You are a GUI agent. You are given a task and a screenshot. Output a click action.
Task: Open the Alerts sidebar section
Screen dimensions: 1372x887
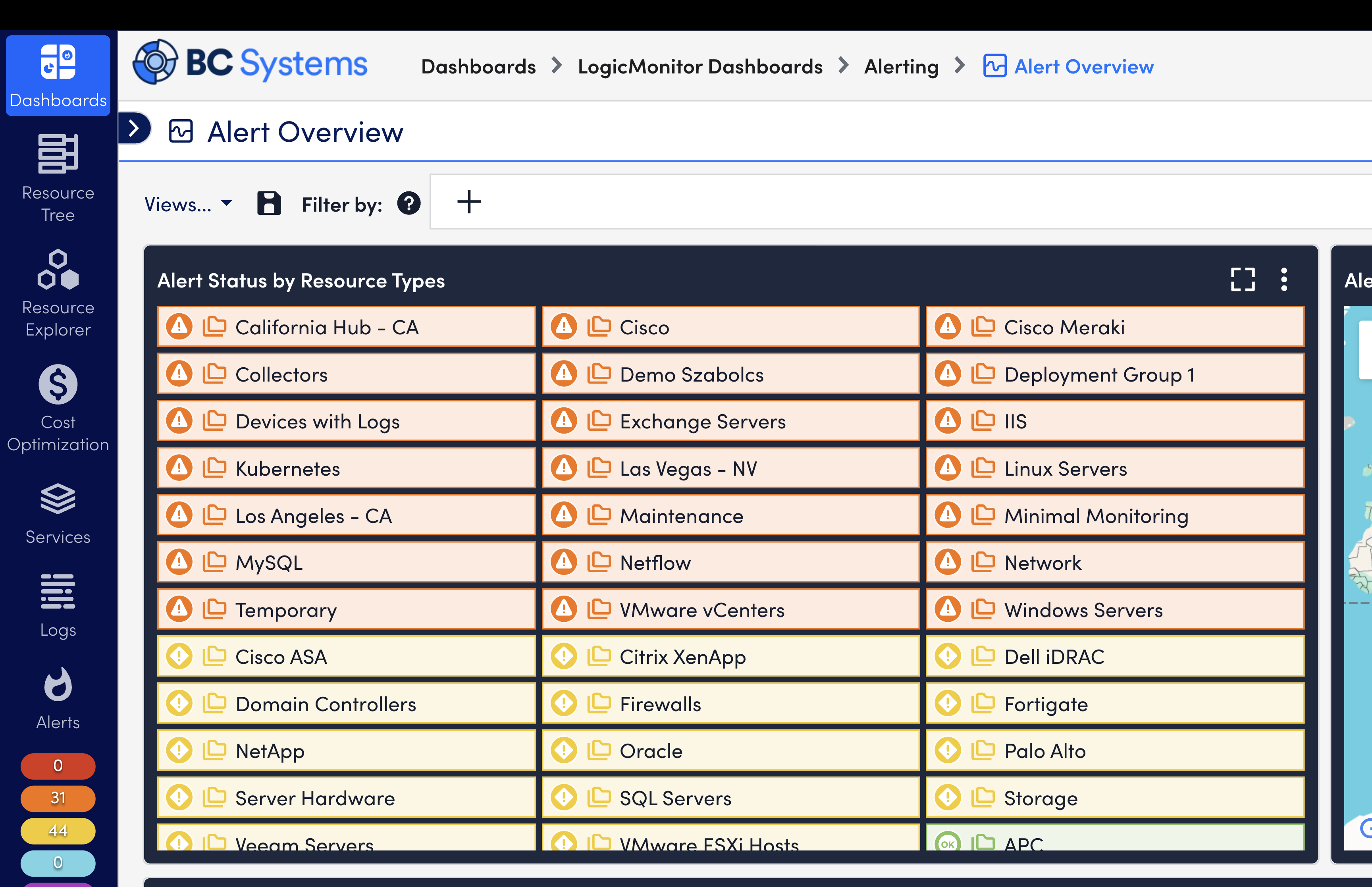(58, 699)
